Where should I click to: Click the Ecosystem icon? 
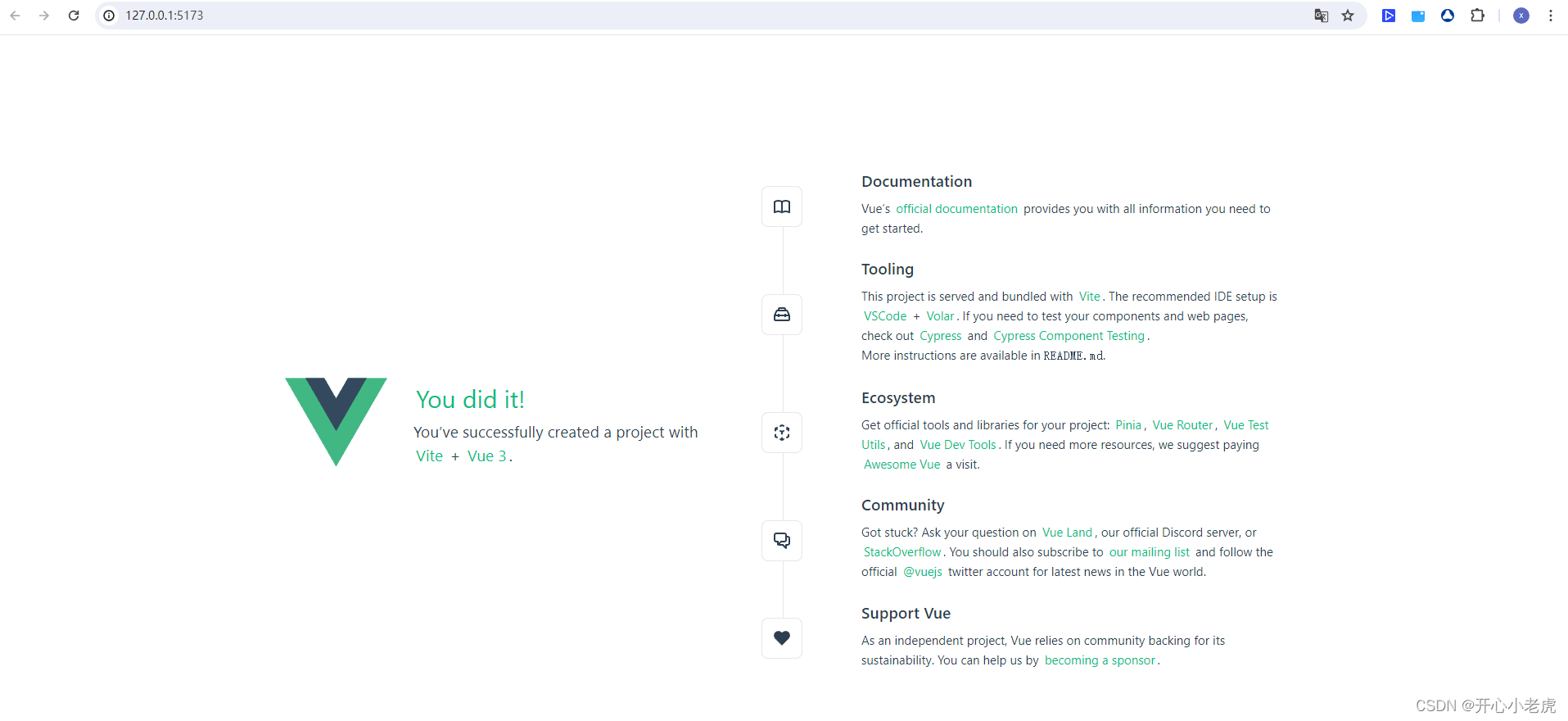click(782, 433)
